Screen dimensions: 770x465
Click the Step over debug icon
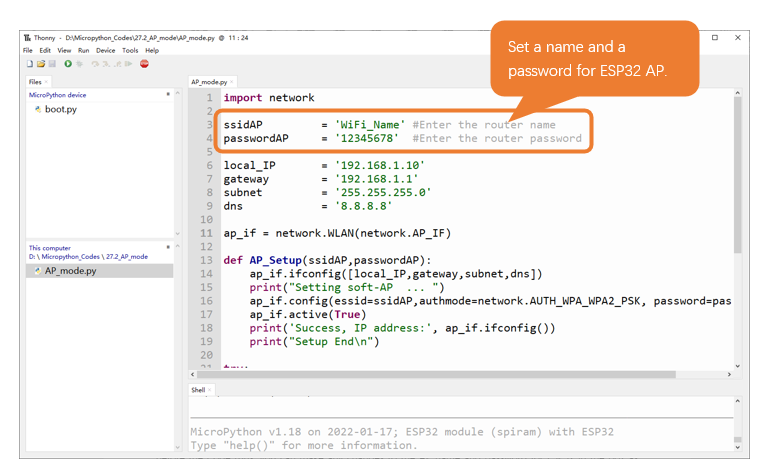[x=95, y=64]
